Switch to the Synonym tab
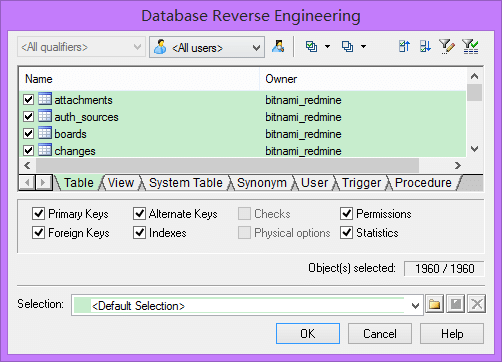This screenshot has width=502, height=362. (x=262, y=183)
